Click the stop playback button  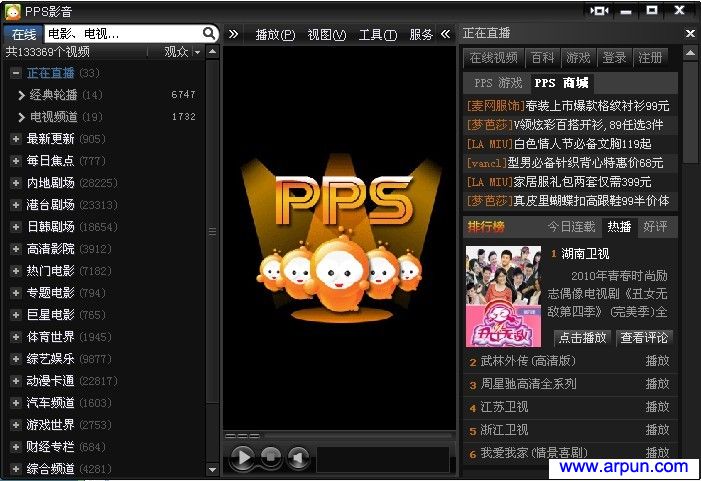(270, 456)
